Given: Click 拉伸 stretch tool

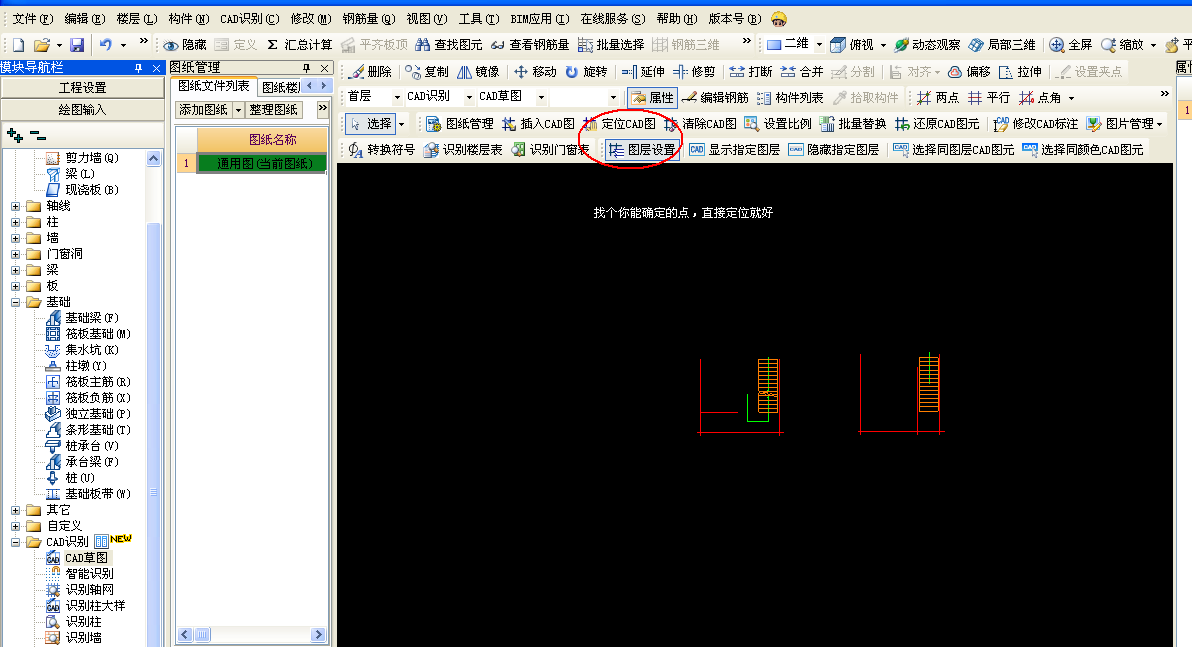Looking at the screenshot, I should 1020,71.
